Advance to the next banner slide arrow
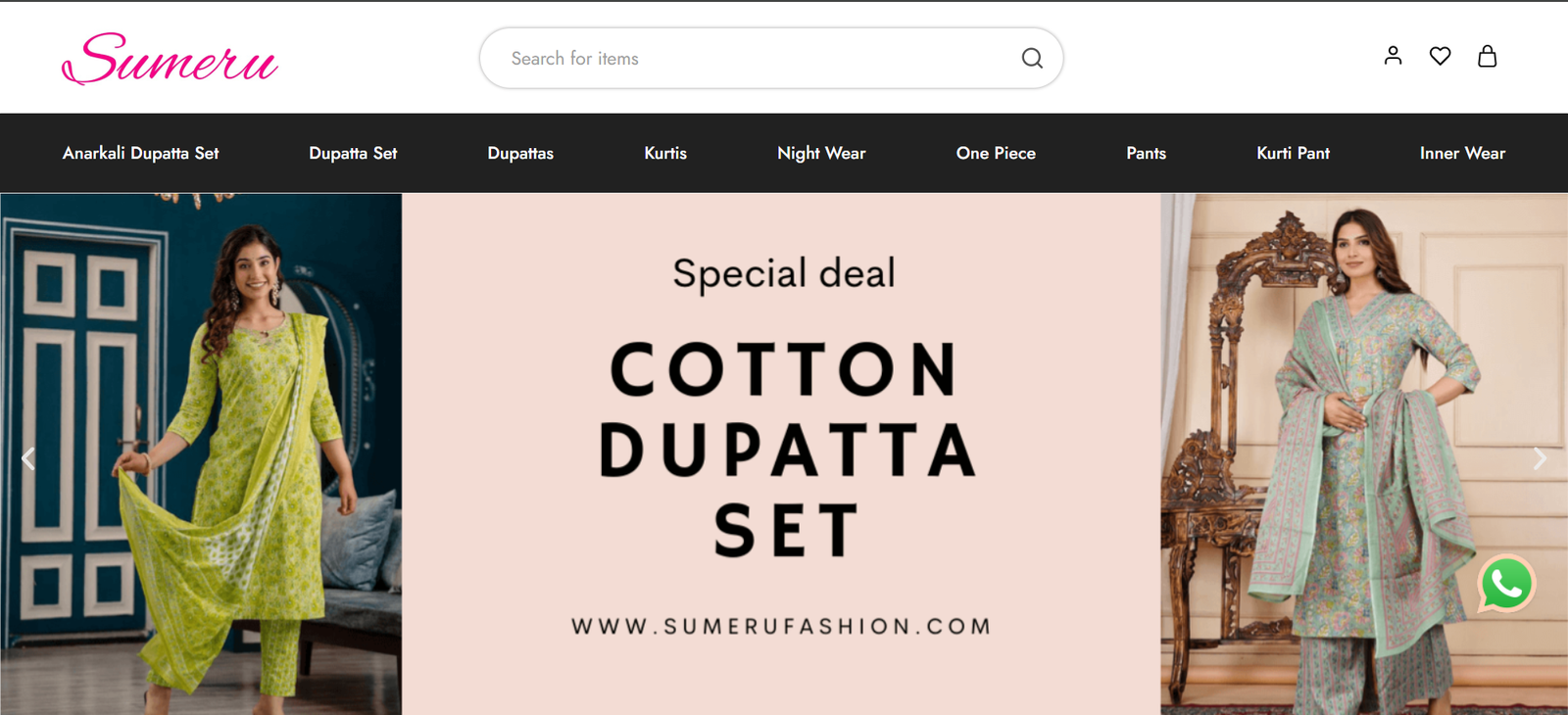1568x715 pixels. [x=1540, y=457]
